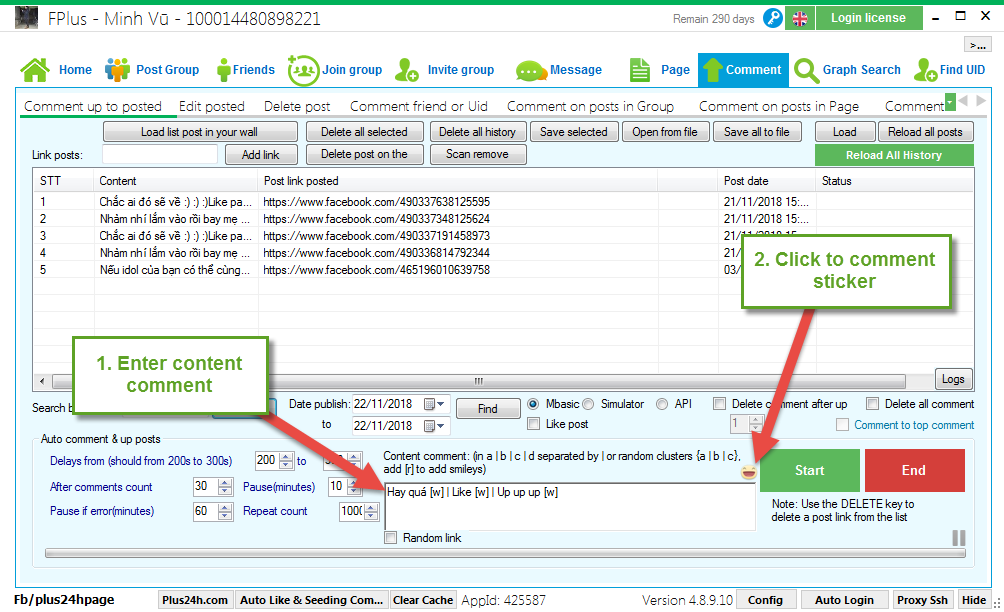
Task: Click the Message speech bubble icon
Action: pos(530,71)
